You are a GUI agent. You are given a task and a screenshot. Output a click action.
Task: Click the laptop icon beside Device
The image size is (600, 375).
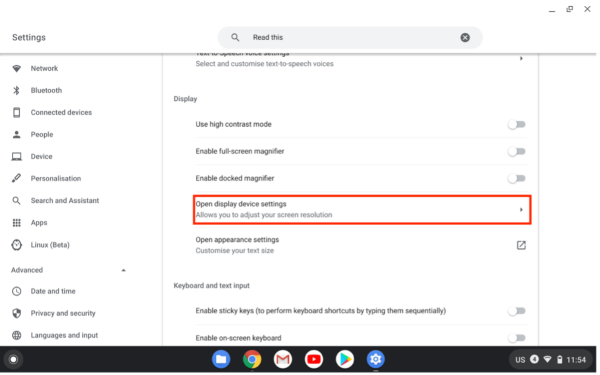tap(16, 157)
